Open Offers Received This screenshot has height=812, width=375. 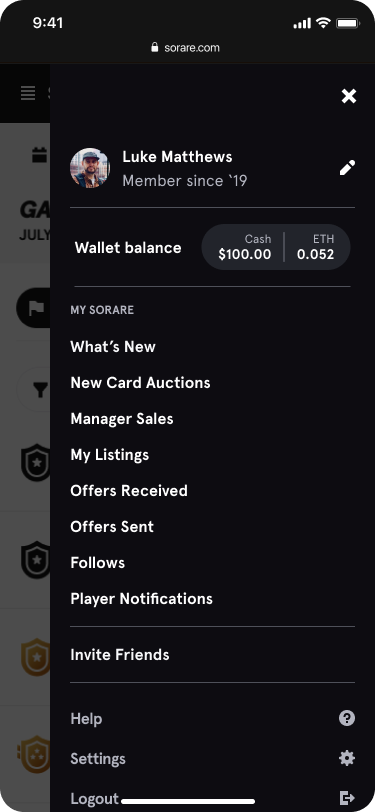[x=129, y=490]
